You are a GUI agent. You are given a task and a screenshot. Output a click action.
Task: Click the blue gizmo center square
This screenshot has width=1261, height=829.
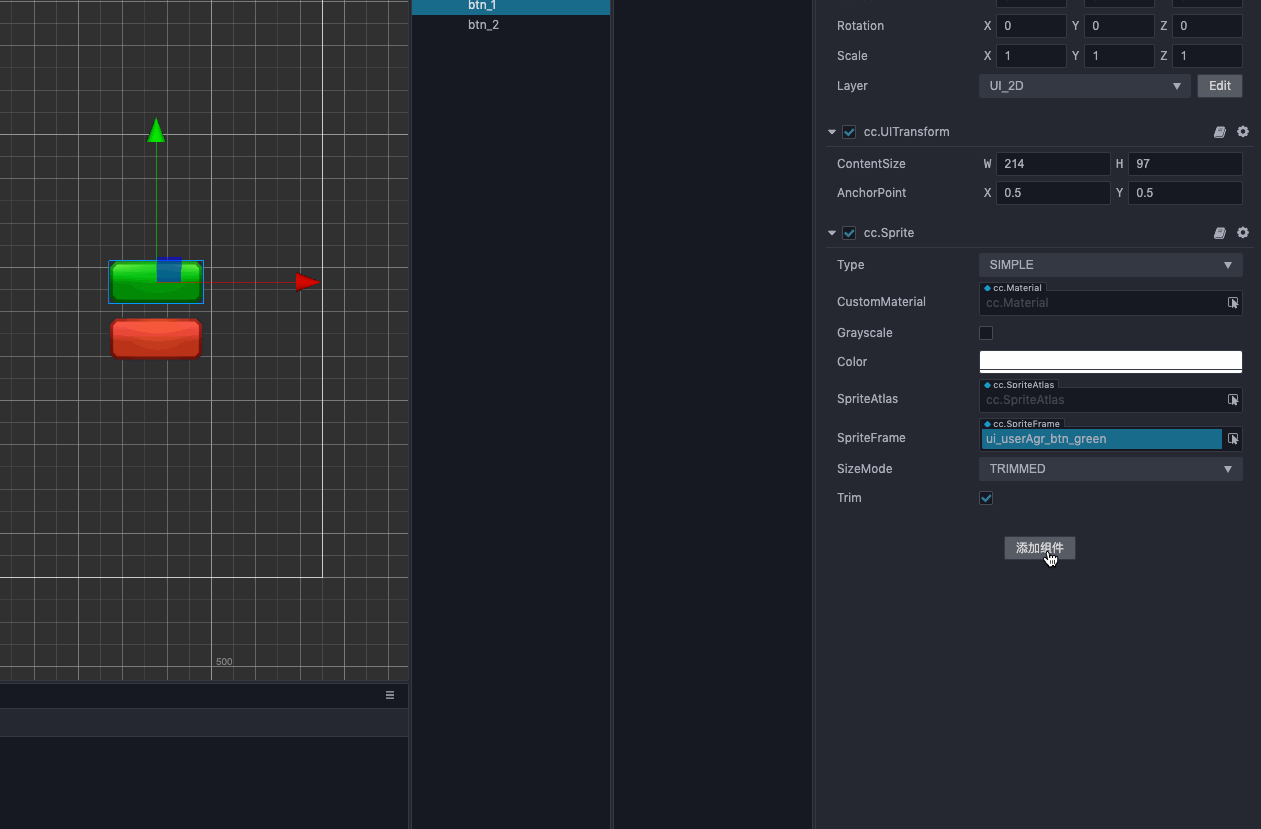click(169, 270)
